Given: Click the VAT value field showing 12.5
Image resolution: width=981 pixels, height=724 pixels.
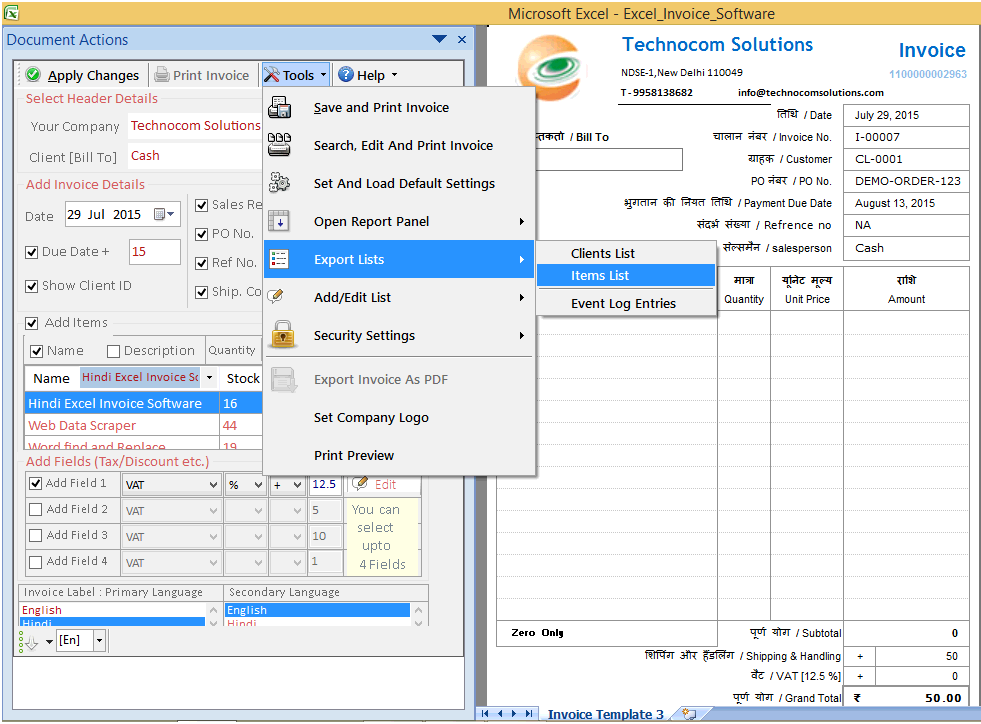Looking at the screenshot, I should pyautogui.click(x=325, y=484).
